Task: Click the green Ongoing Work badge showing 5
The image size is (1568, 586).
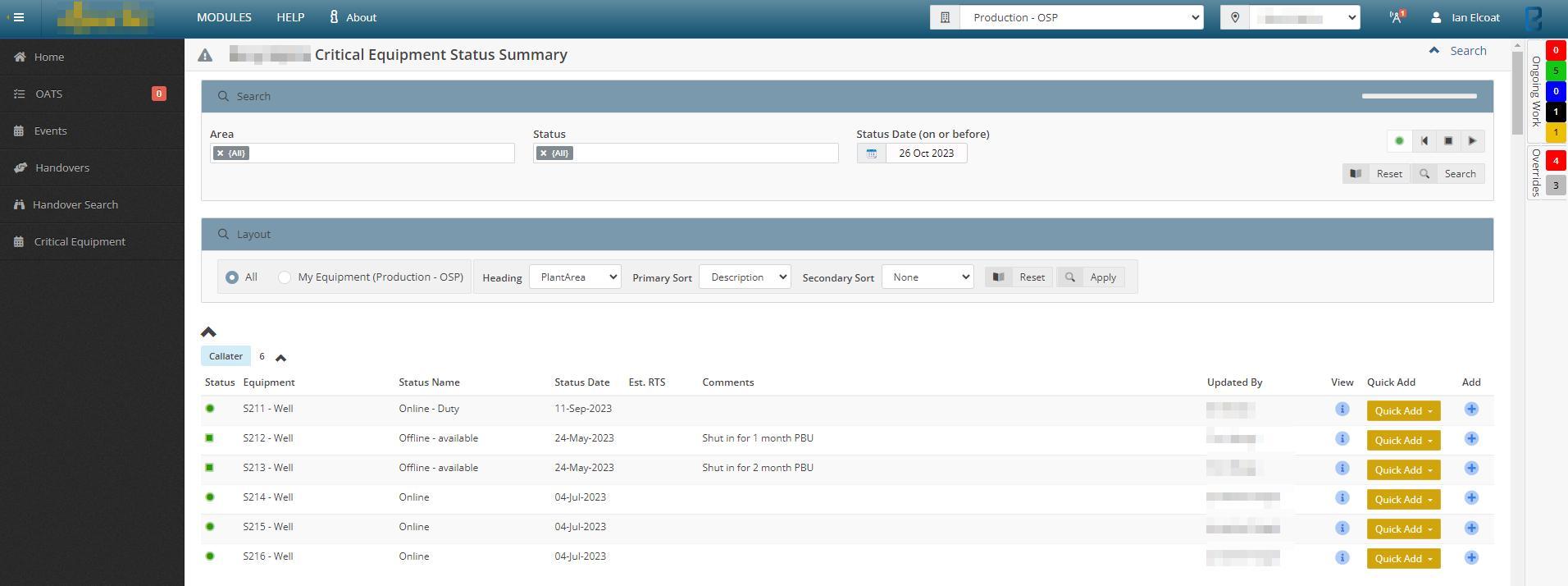Action: pyautogui.click(x=1556, y=71)
